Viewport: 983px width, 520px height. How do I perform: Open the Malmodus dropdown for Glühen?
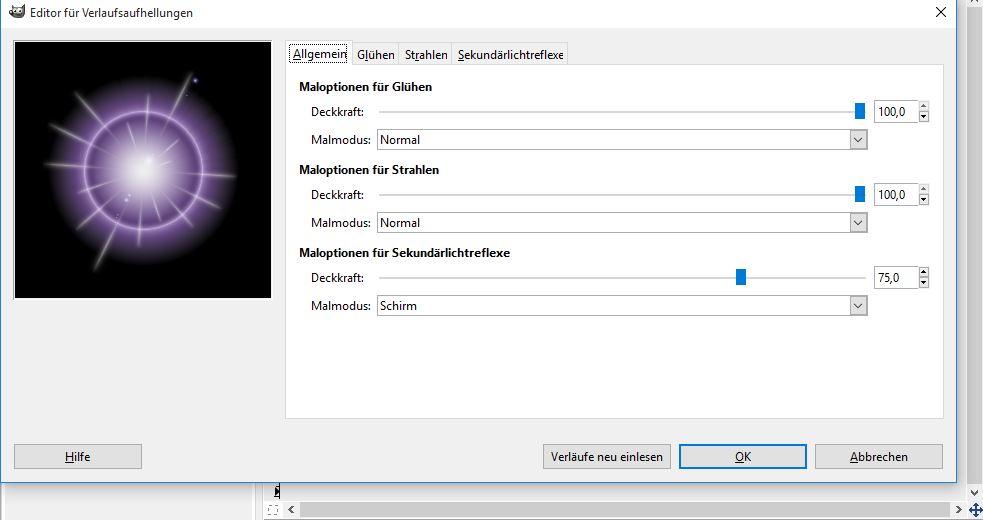pyautogui.click(x=622, y=140)
